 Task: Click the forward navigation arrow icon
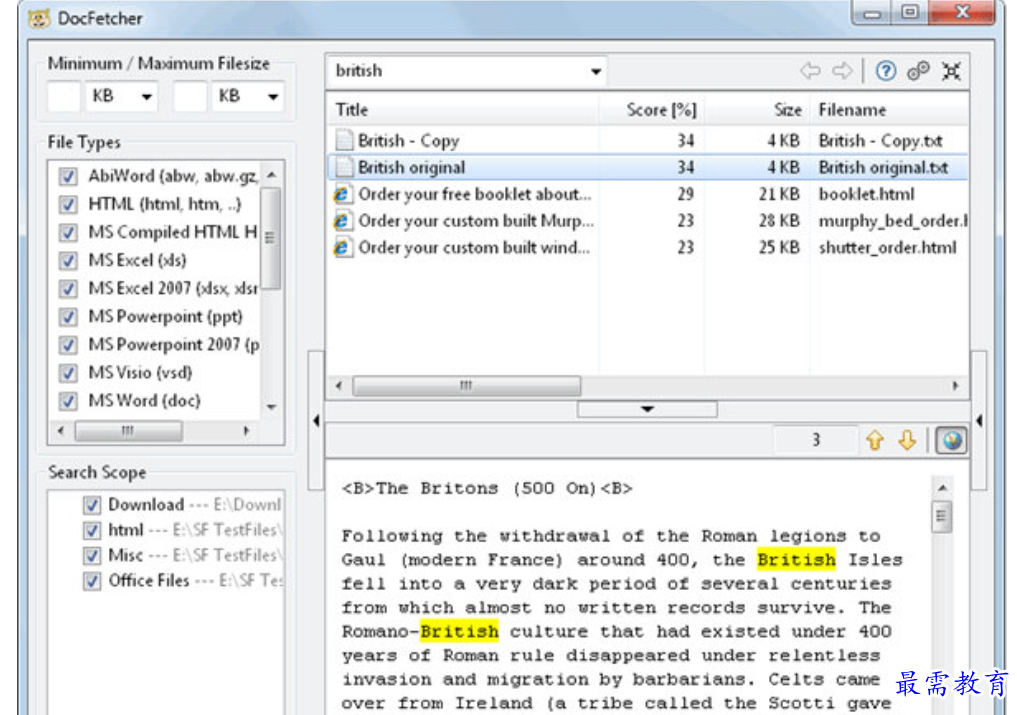843,71
